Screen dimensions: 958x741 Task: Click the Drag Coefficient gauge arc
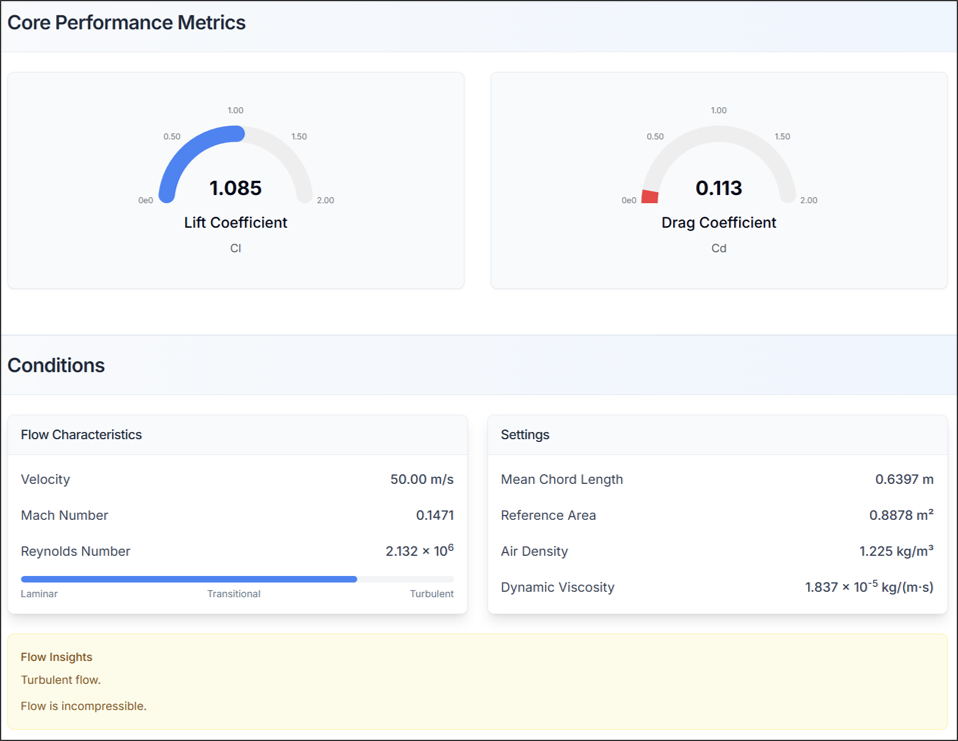click(719, 133)
